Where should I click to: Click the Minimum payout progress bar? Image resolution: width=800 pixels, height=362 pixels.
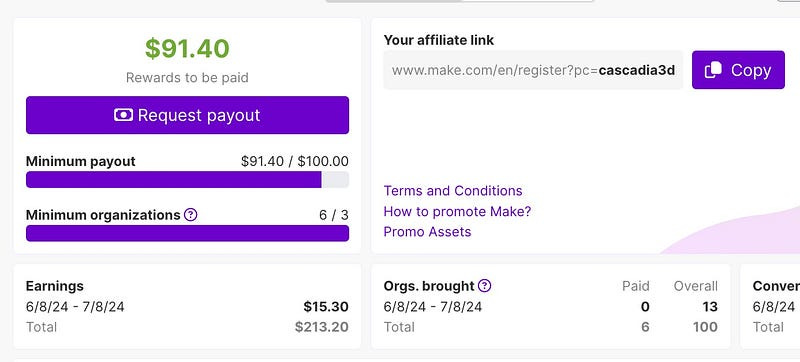coord(187,179)
